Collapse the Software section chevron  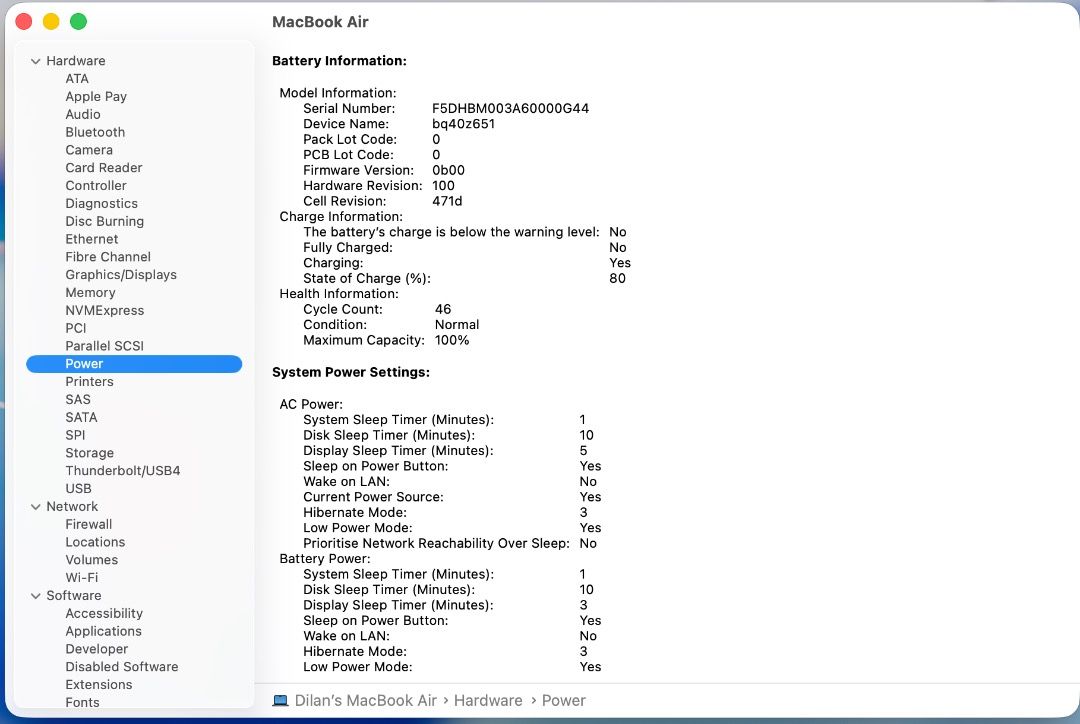tap(36, 596)
